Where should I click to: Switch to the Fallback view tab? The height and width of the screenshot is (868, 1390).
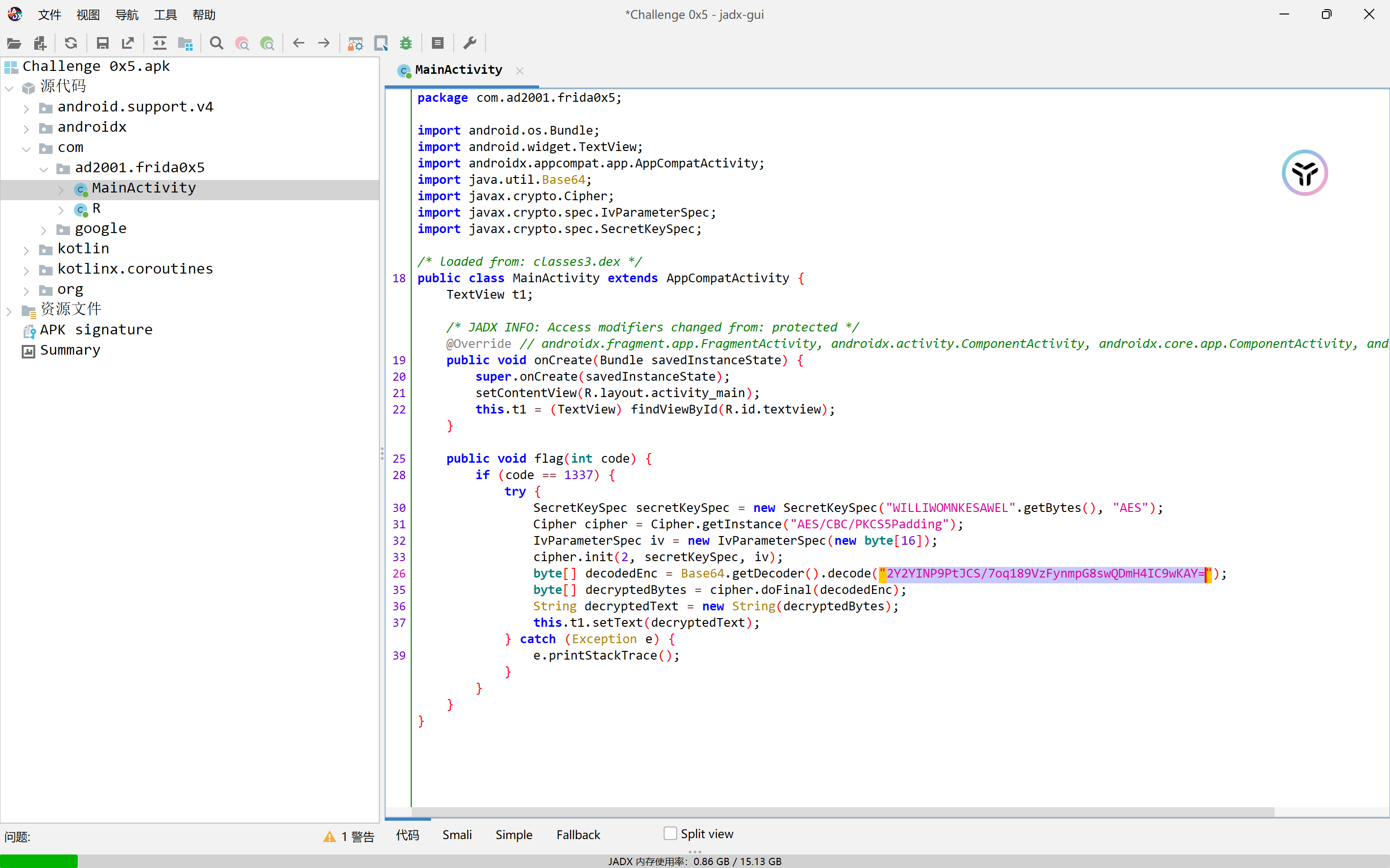tap(578, 835)
